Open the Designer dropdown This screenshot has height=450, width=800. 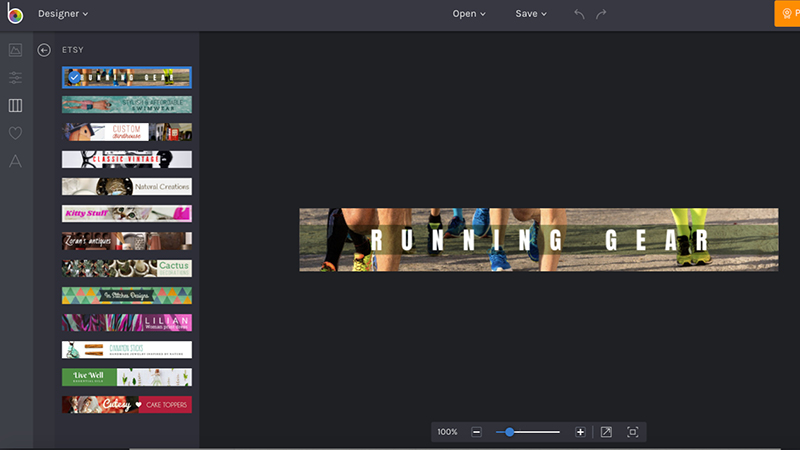pyautogui.click(x=63, y=14)
